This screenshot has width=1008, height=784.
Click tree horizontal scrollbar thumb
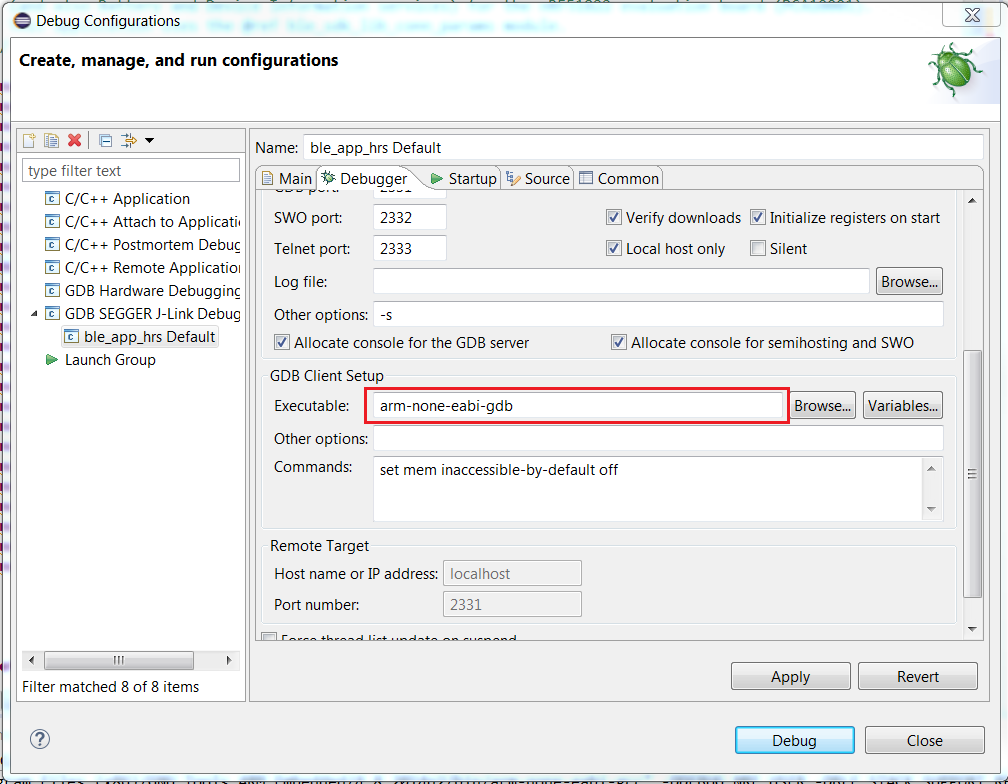(119, 660)
